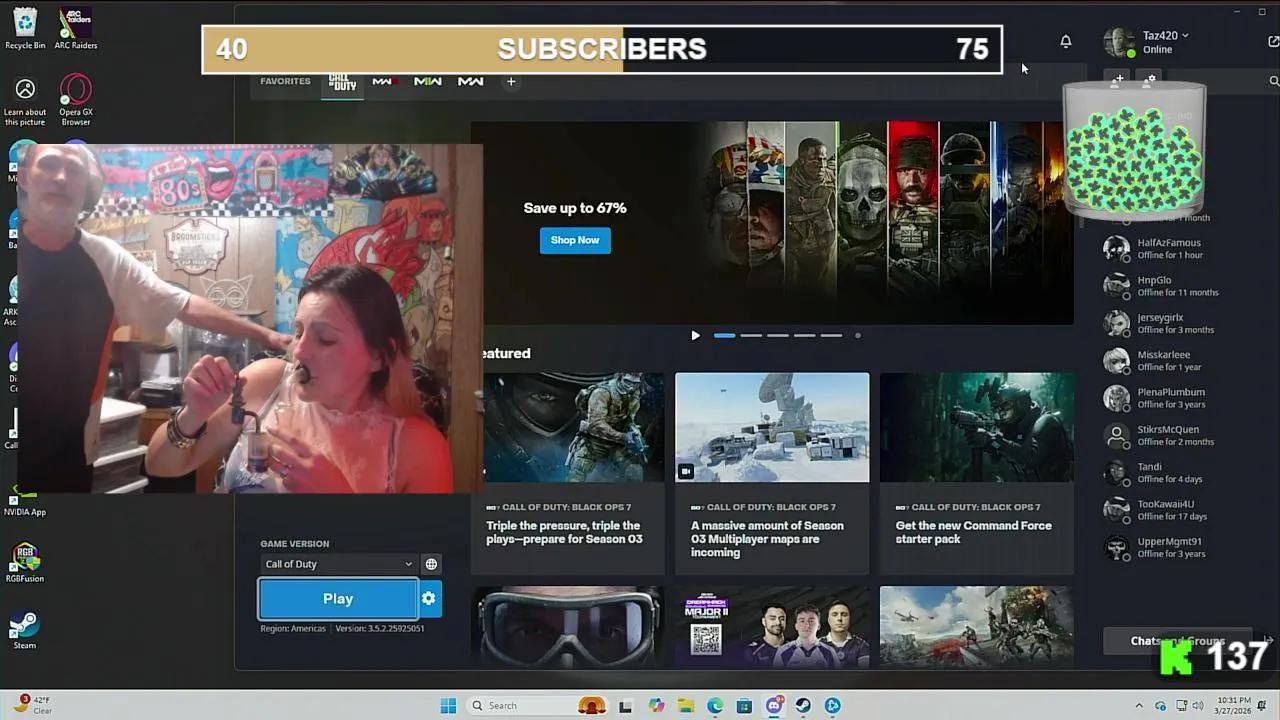Select the MWIII game tab
Image resolution: width=1280 pixels, height=720 pixels.
384,81
